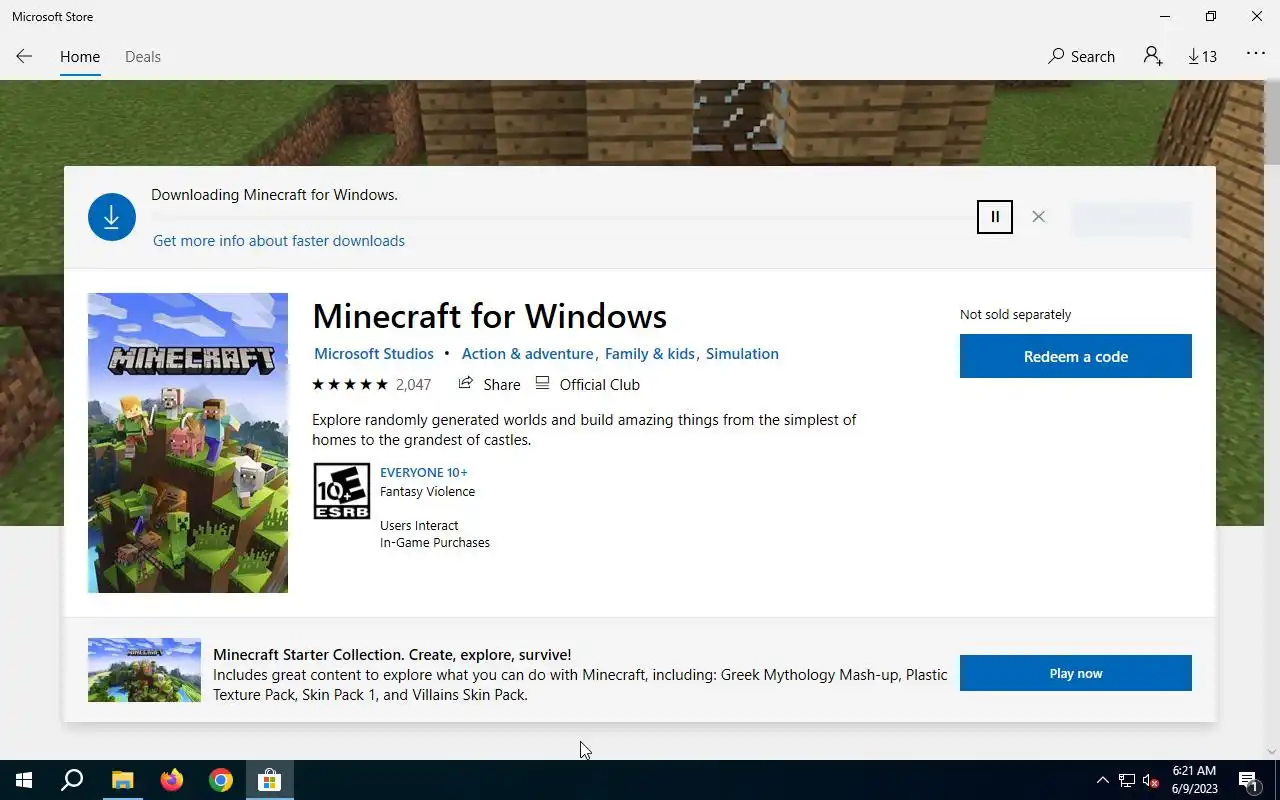Viewport: 1280px width, 800px height.
Task: Restore down the Microsoft Store window
Action: tap(1211, 16)
